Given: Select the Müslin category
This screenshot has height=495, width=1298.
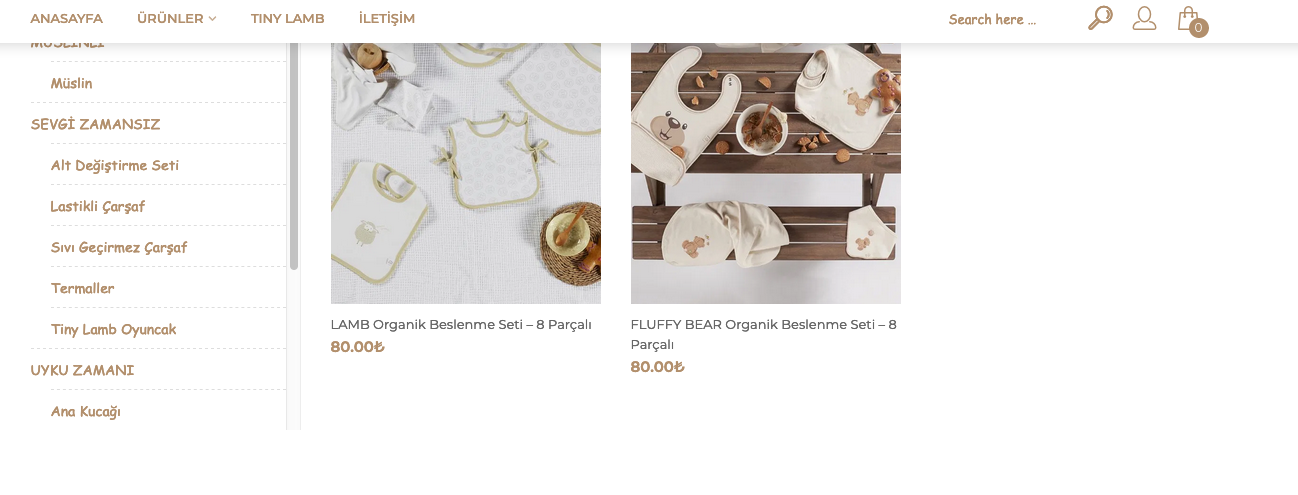Looking at the screenshot, I should (72, 83).
